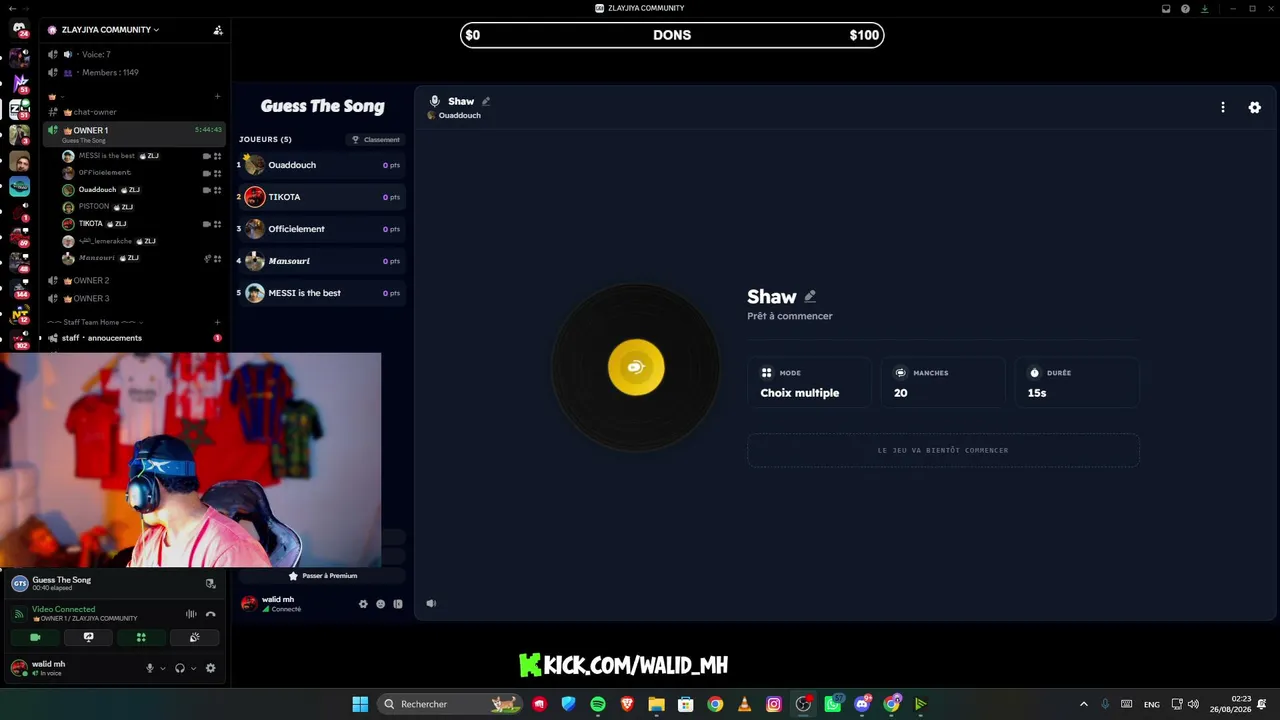Viewport: 1280px width, 720px height.
Task: Open the staff annoucements channel
Action: click(135, 338)
